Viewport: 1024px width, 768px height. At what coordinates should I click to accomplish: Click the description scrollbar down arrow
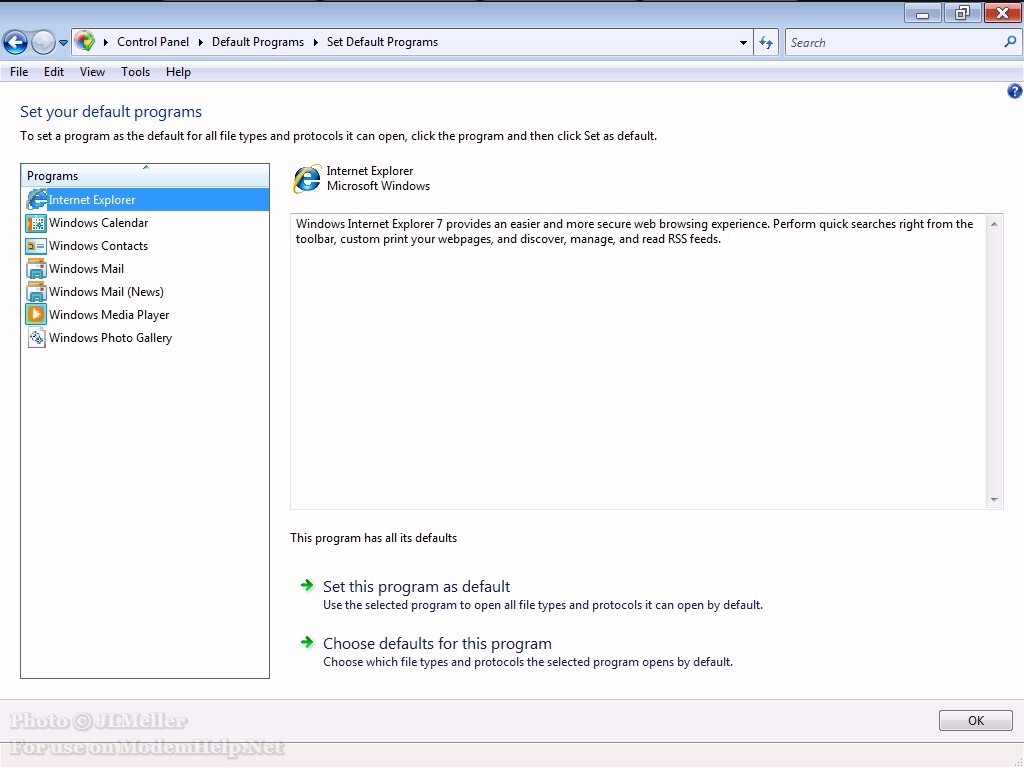click(994, 500)
